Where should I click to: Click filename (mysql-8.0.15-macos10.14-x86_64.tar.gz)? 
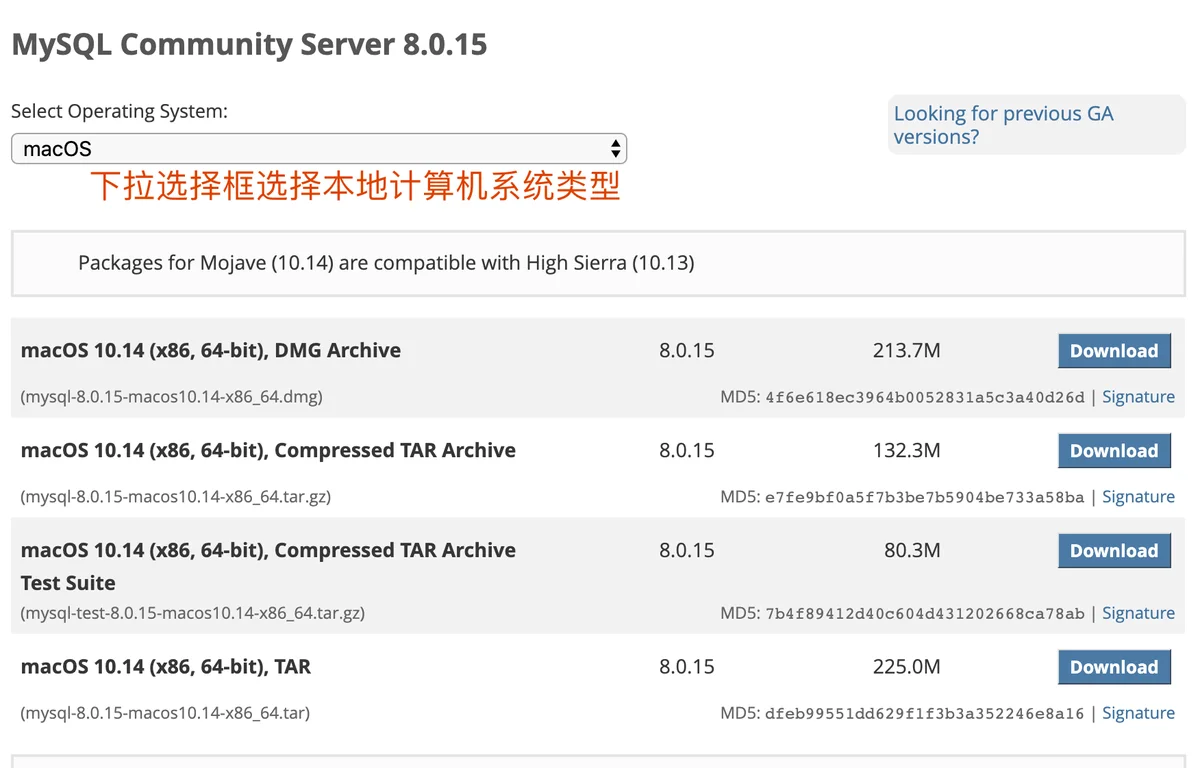pyautogui.click(x=176, y=497)
